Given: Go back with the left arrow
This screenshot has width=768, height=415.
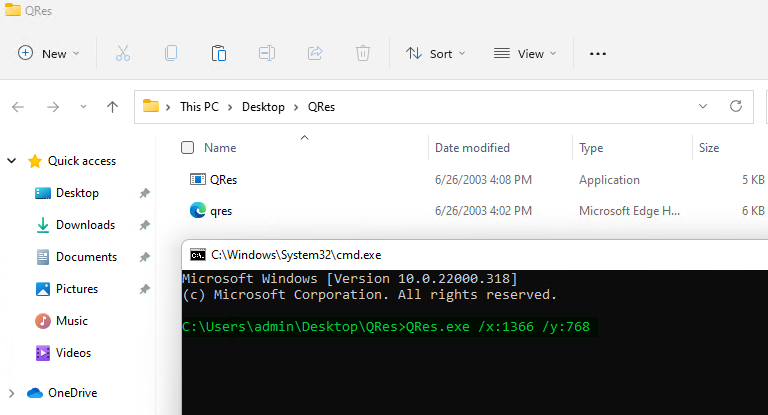Looking at the screenshot, I should point(18,107).
